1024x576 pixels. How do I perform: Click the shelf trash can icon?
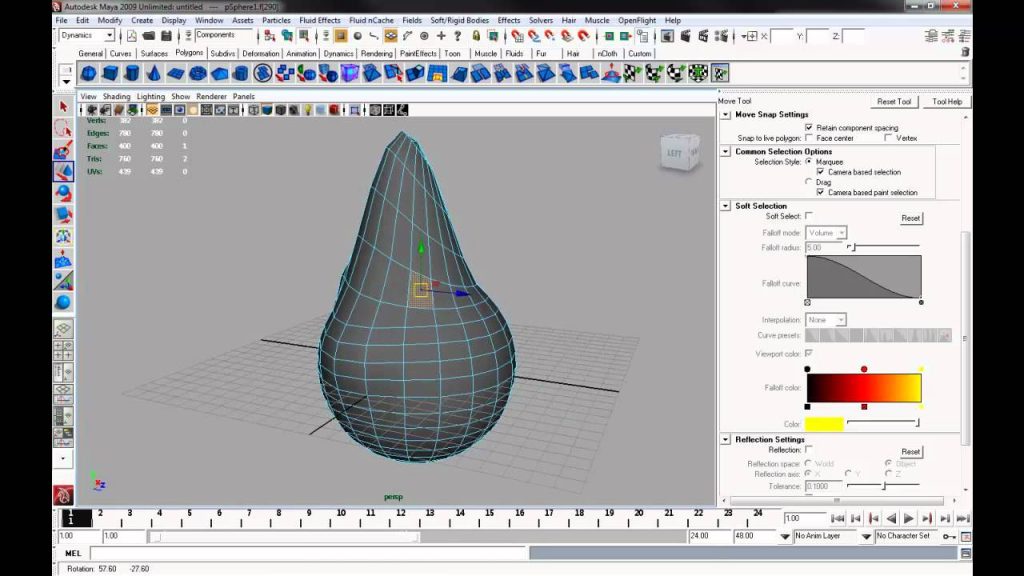[x=965, y=52]
